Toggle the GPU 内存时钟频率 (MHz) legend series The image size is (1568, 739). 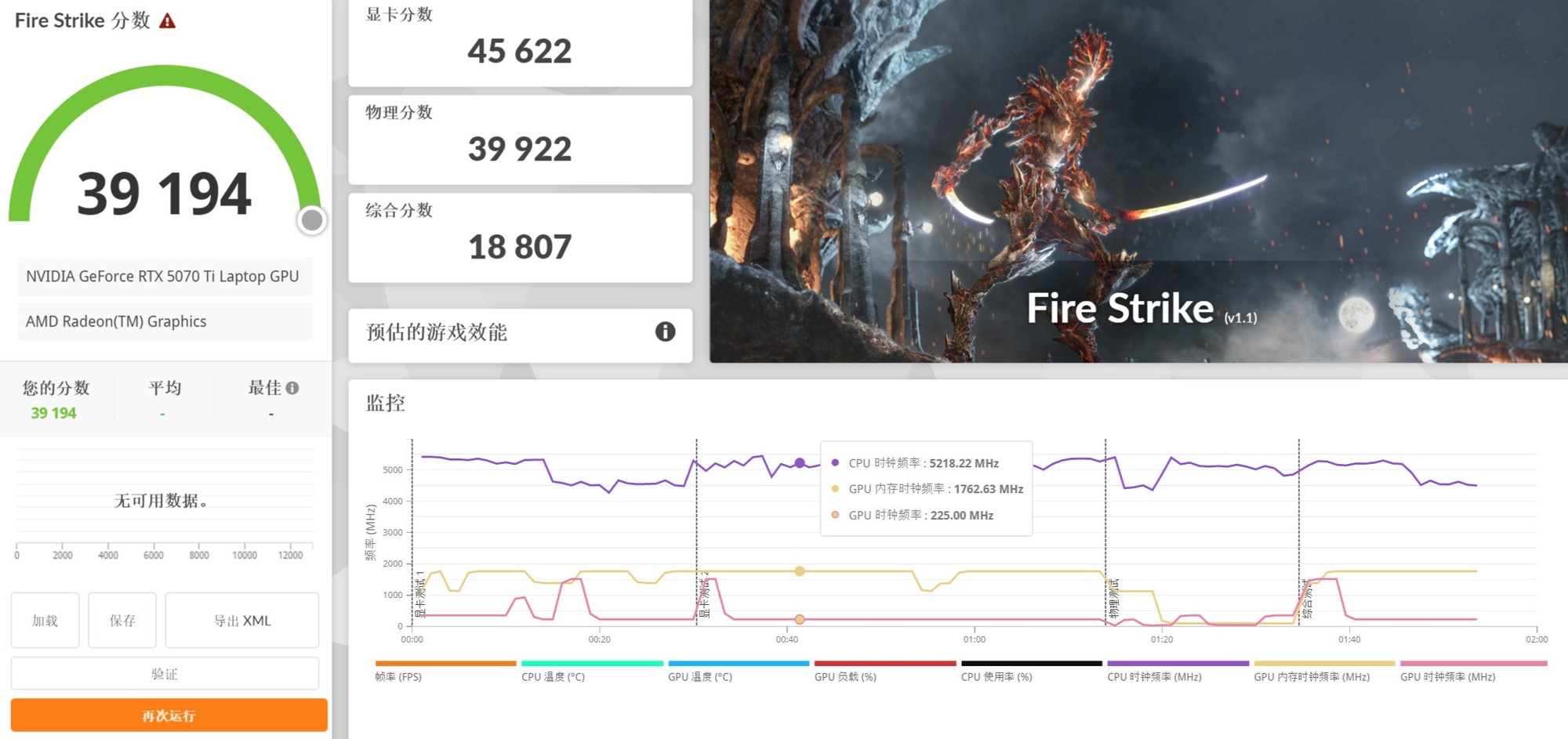pyautogui.click(x=1324, y=672)
